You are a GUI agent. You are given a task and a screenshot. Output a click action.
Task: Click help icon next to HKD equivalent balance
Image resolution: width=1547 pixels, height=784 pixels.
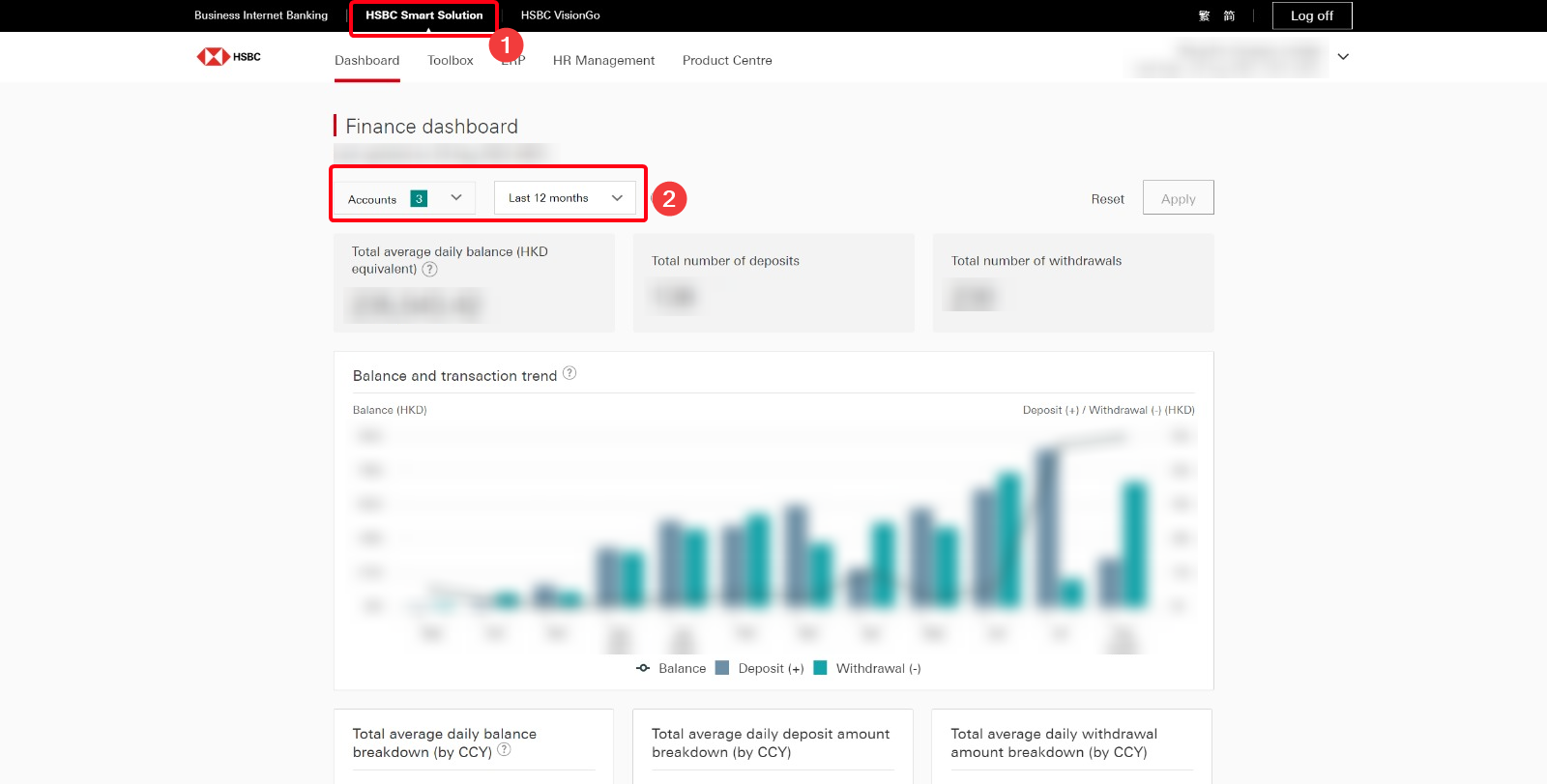pos(430,270)
